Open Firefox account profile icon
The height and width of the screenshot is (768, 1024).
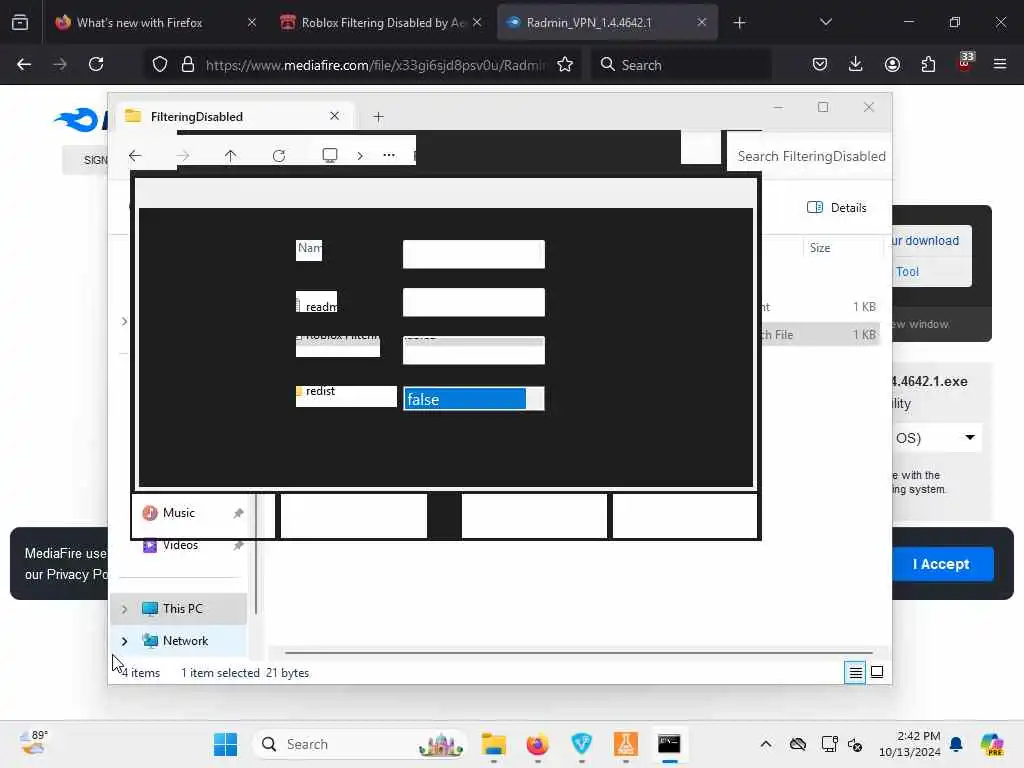892,64
